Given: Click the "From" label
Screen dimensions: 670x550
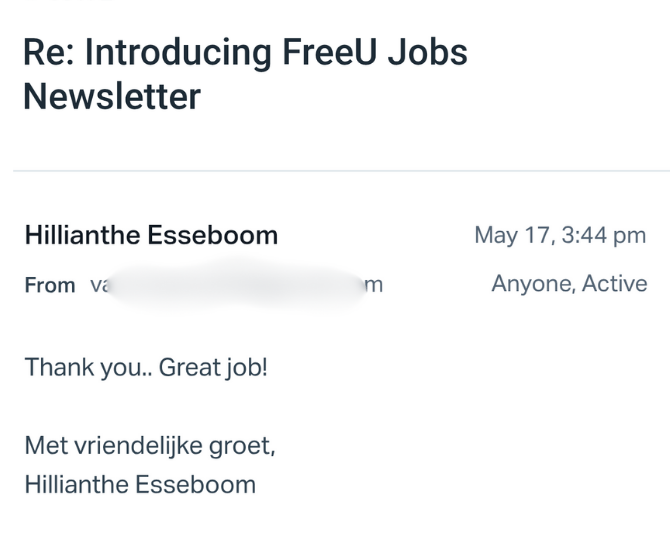Looking at the screenshot, I should (50, 286).
